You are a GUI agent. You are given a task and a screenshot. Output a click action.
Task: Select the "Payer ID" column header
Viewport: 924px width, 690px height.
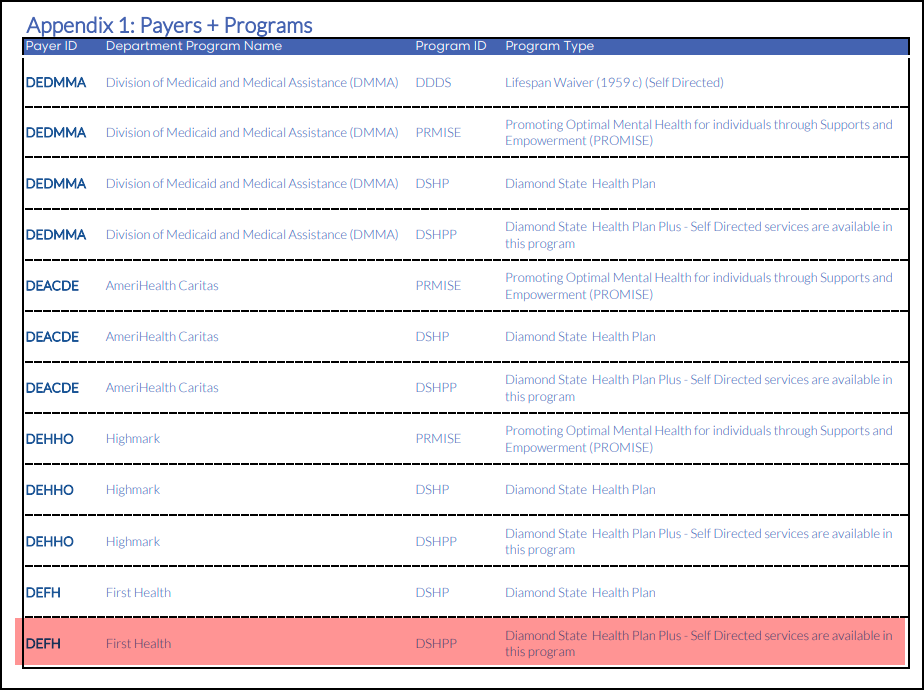pyautogui.click(x=51, y=46)
